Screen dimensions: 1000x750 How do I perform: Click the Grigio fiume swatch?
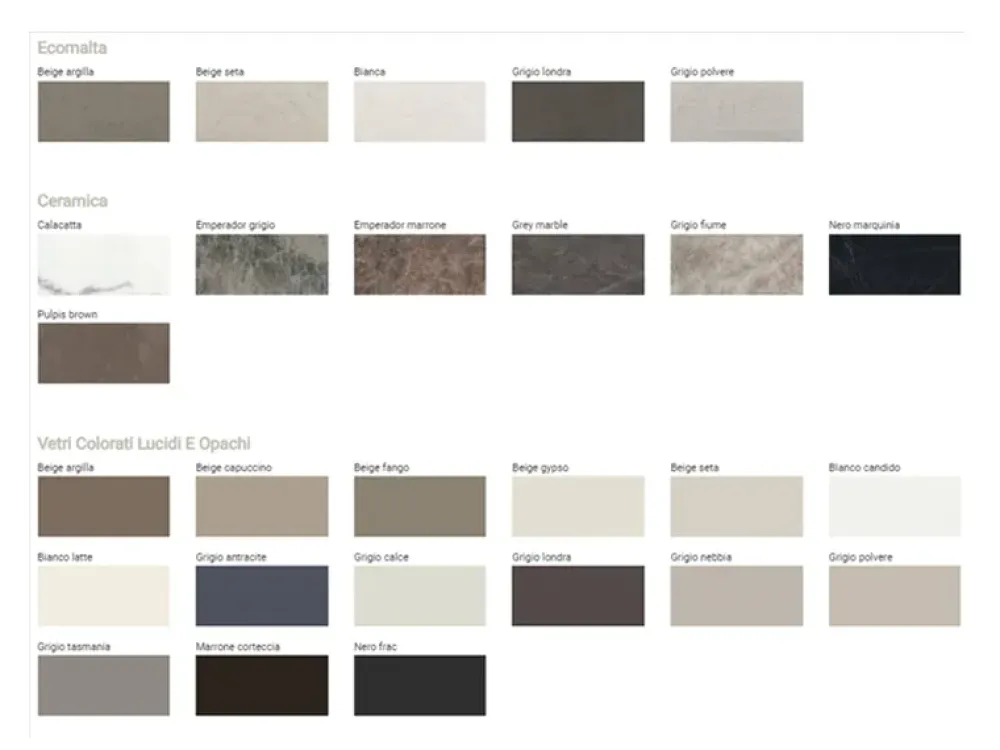(736, 265)
